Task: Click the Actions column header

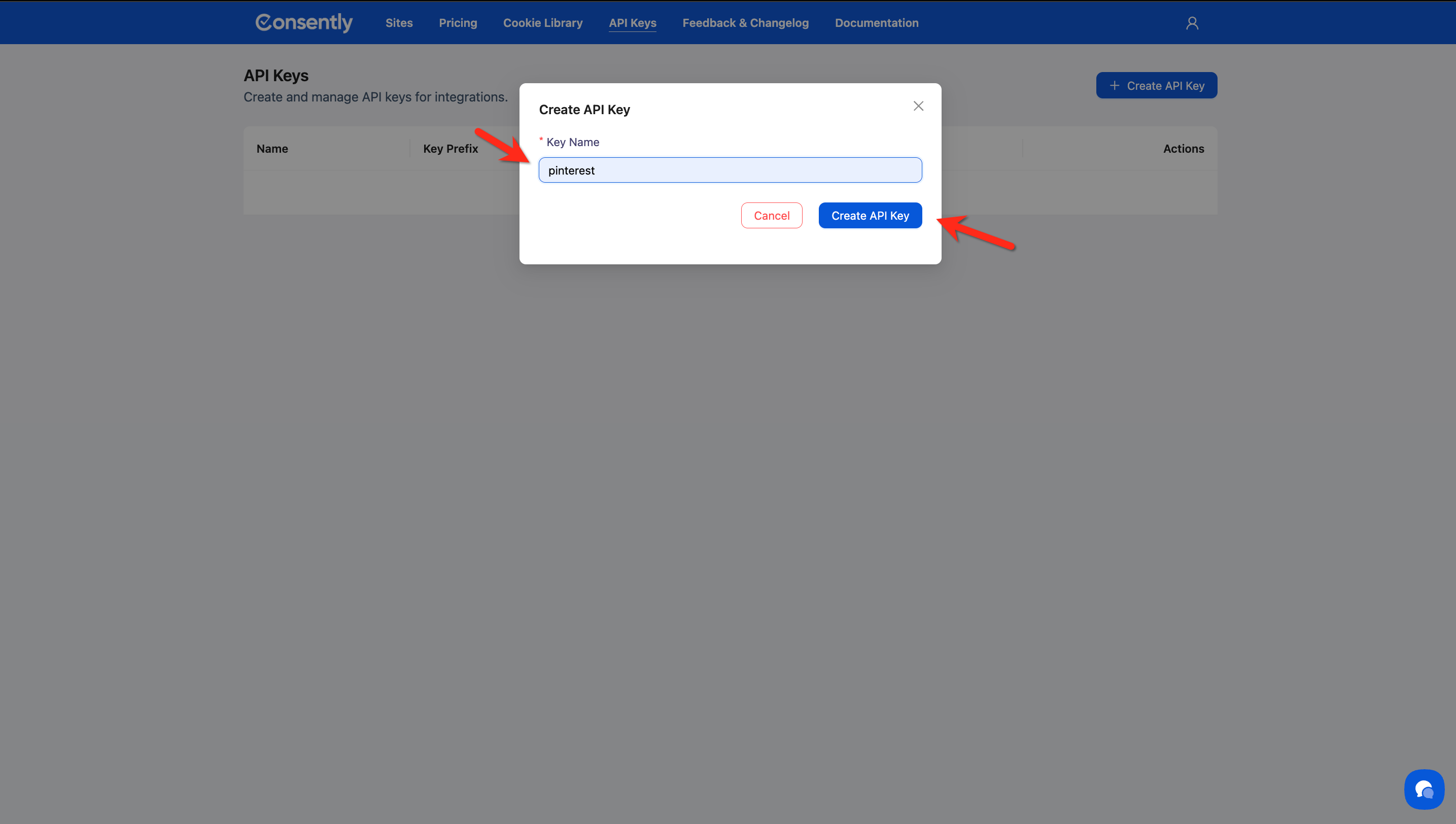Action: point(1183,148)
